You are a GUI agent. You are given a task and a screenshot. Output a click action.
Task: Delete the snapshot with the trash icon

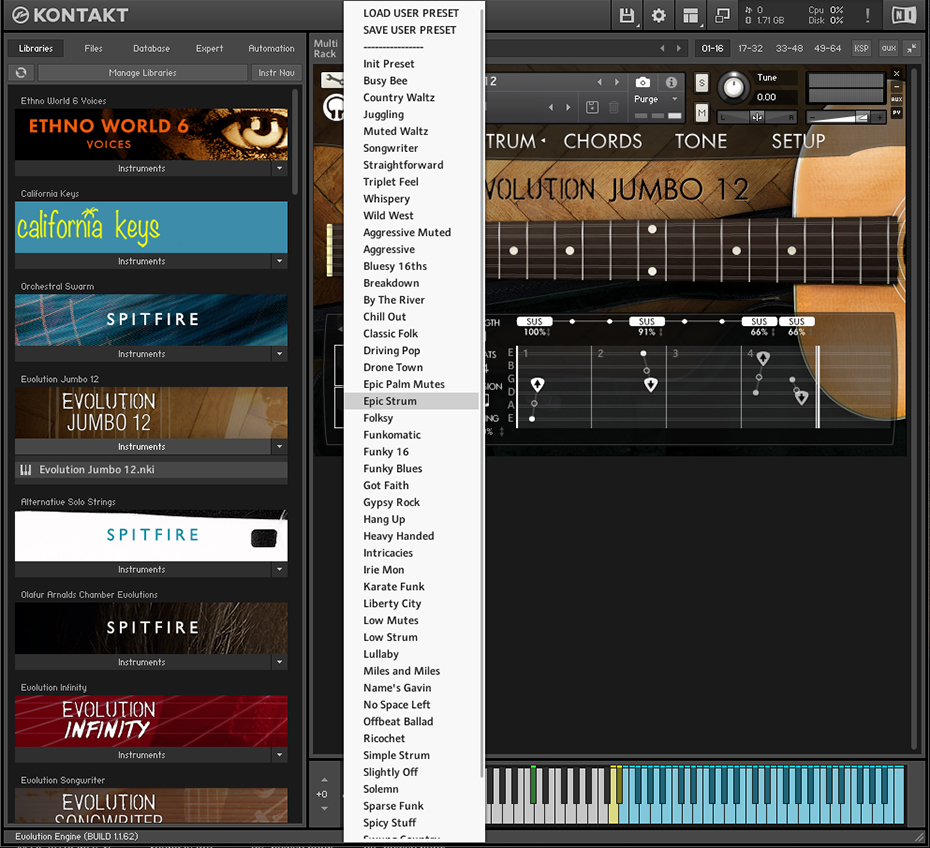[x=614, y=107]
